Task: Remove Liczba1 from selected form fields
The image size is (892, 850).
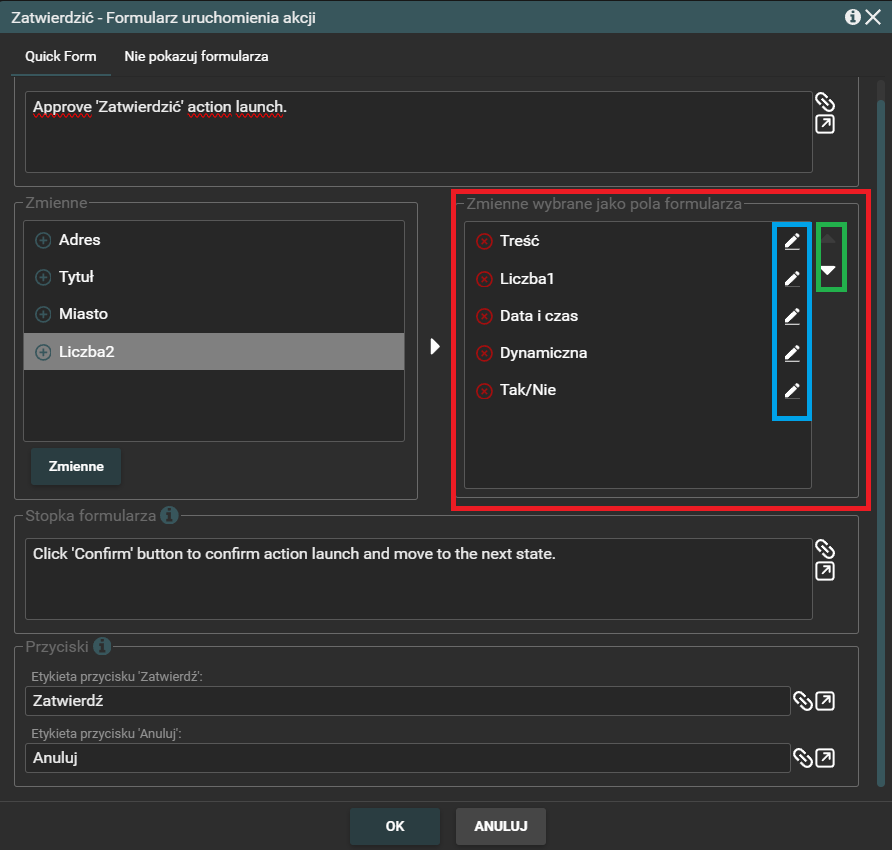Action: coord(484,279)
